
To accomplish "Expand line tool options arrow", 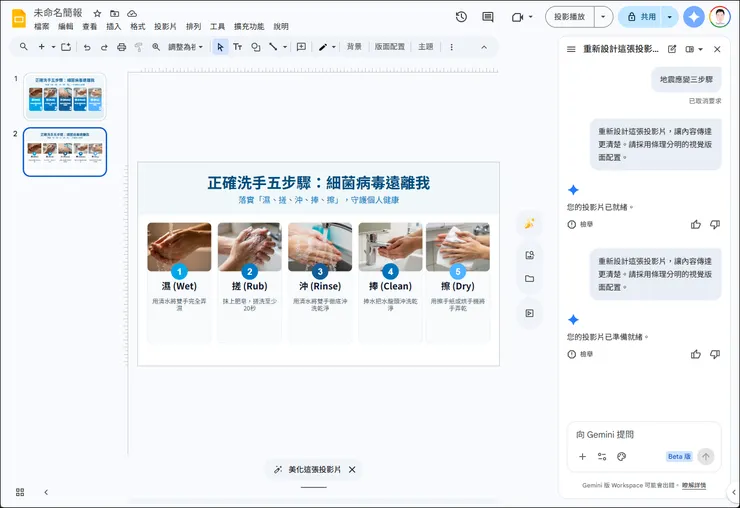I will (285, 47).
